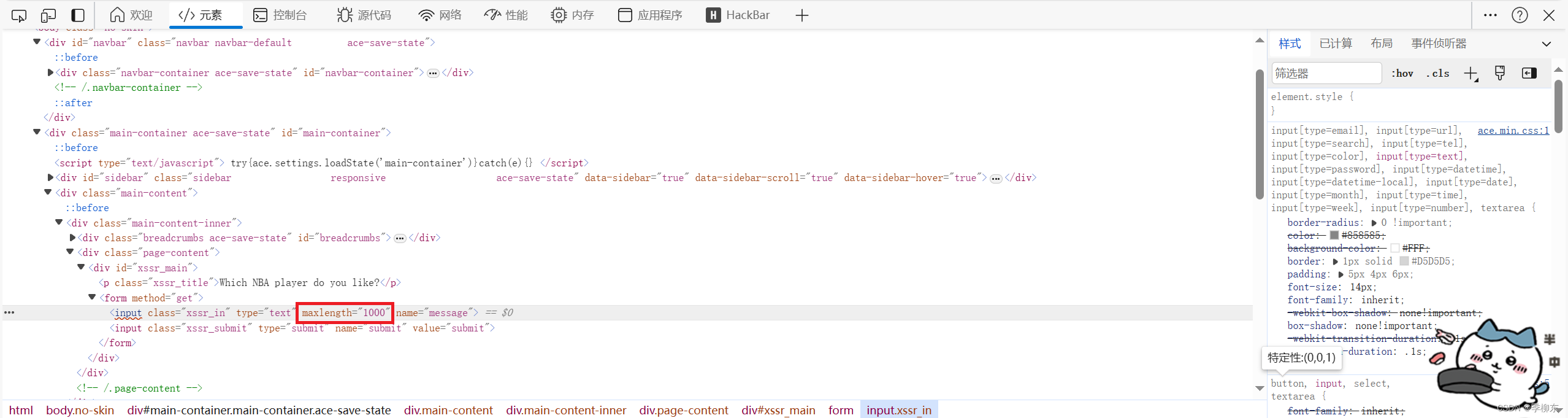Screen dimensions: 1568x418
Task: Open the 源代码 sources tab
Action: (364, 15)
